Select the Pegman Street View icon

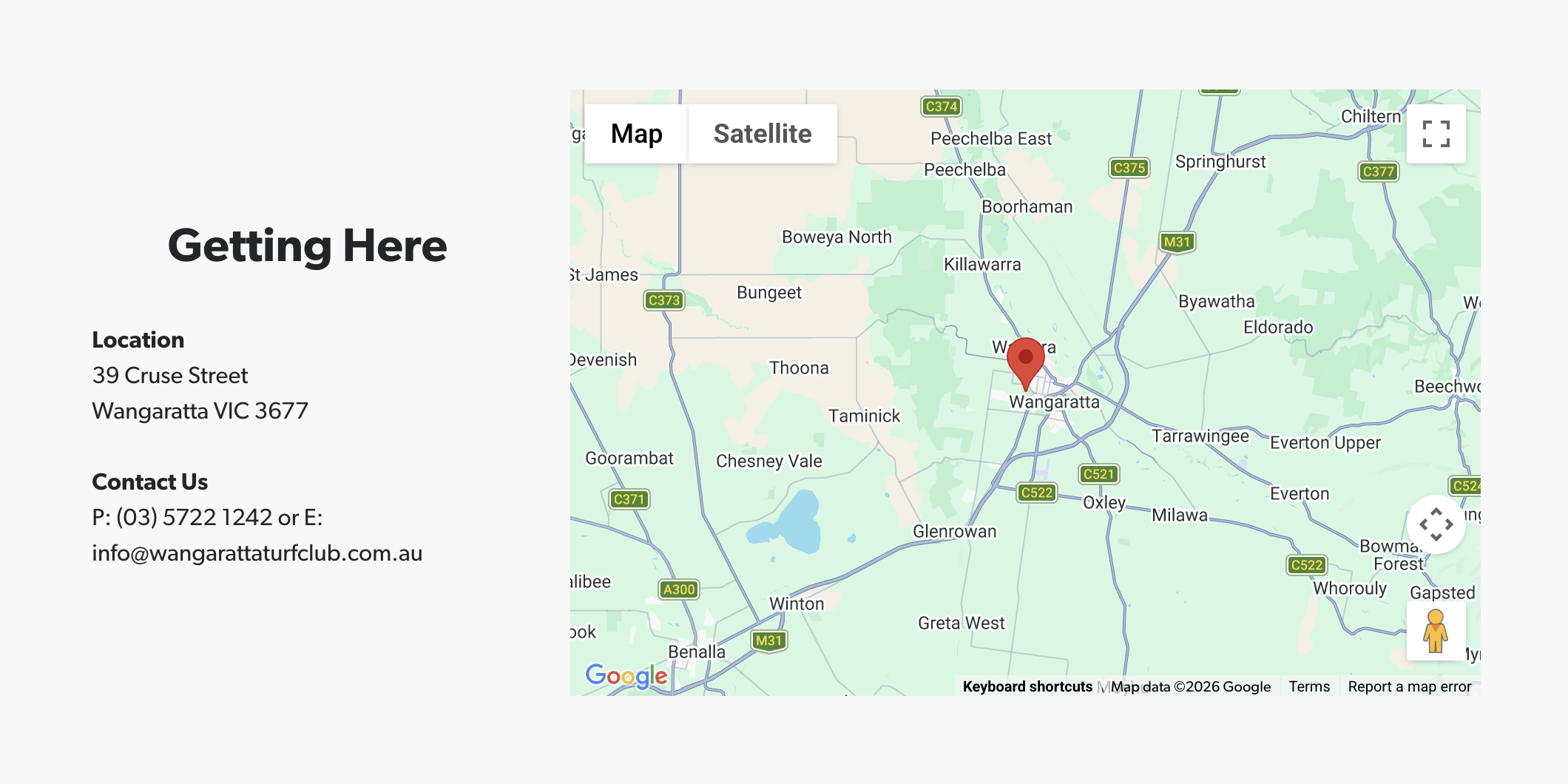click(1435, 632)
